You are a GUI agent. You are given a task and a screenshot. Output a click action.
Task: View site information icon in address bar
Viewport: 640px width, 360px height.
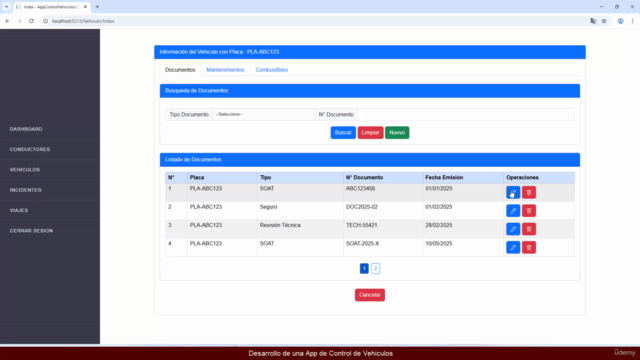tap(46, 21)
